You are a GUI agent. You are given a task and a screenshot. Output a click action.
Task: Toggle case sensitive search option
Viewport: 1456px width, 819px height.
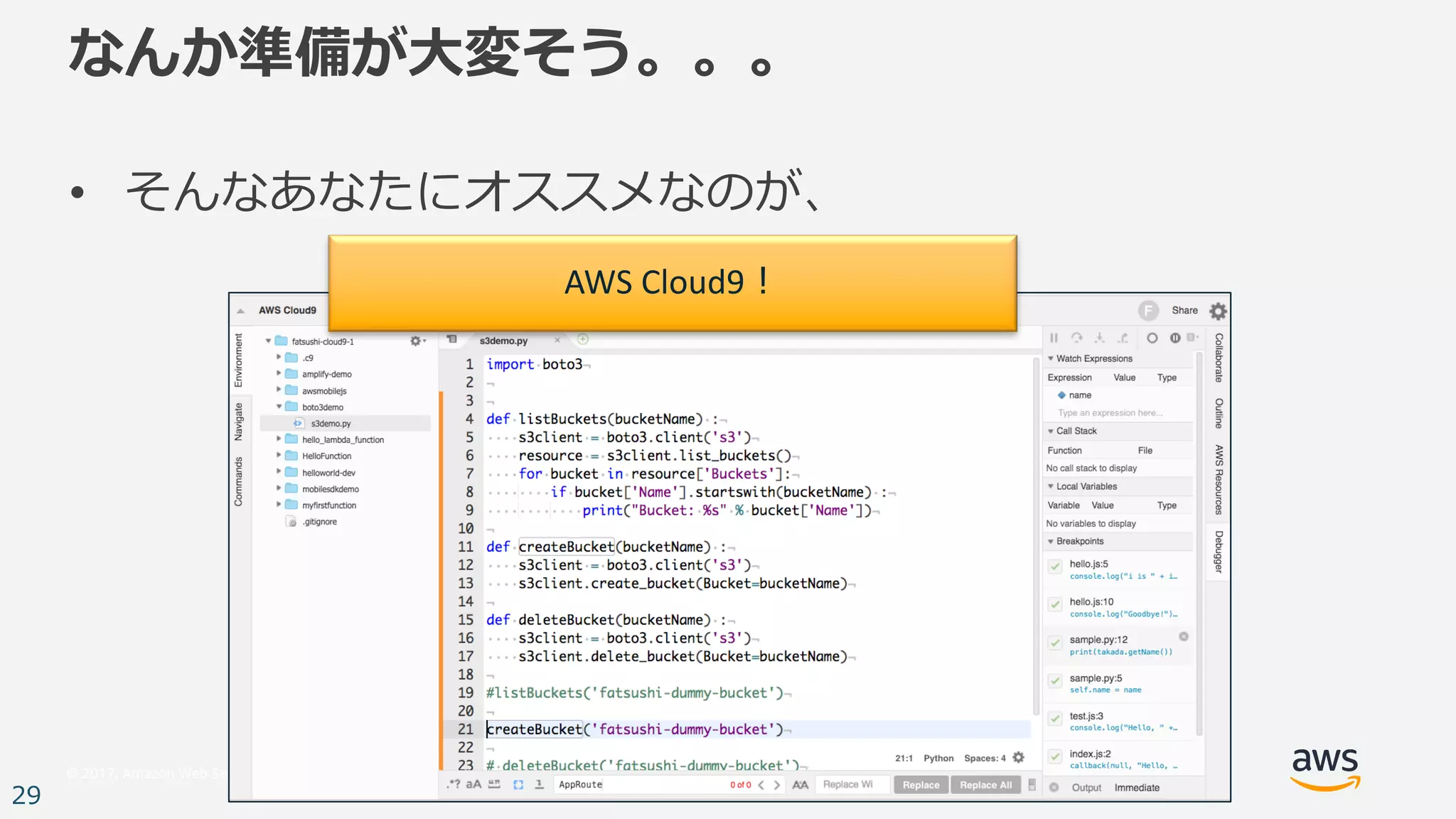[x=473, y=784]
